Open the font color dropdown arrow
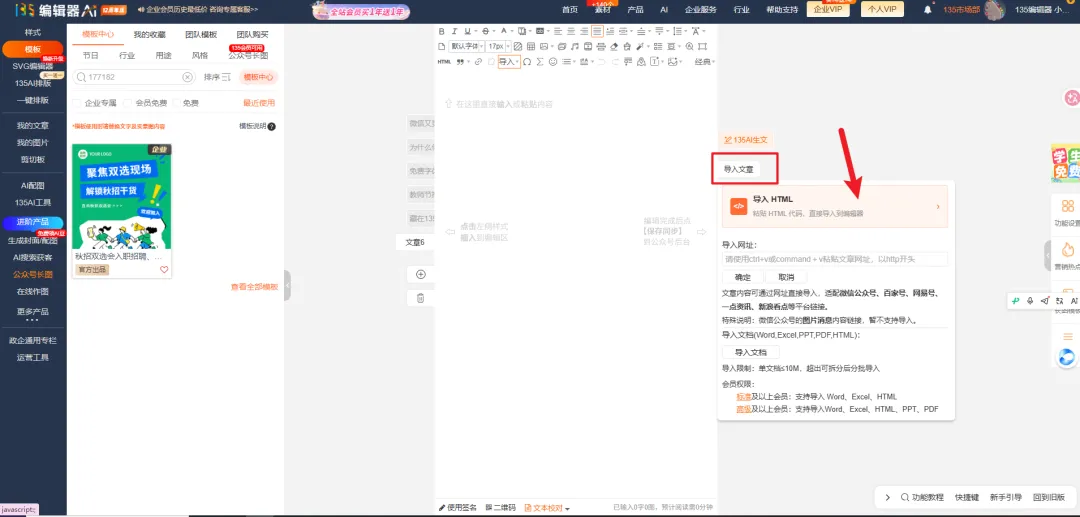1080x517 pixels. pos(512,31)
